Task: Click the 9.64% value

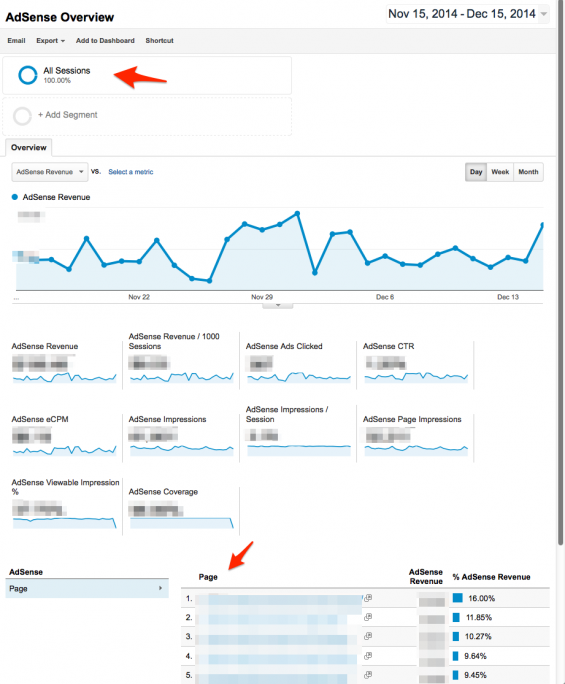Action: point(475,656)
